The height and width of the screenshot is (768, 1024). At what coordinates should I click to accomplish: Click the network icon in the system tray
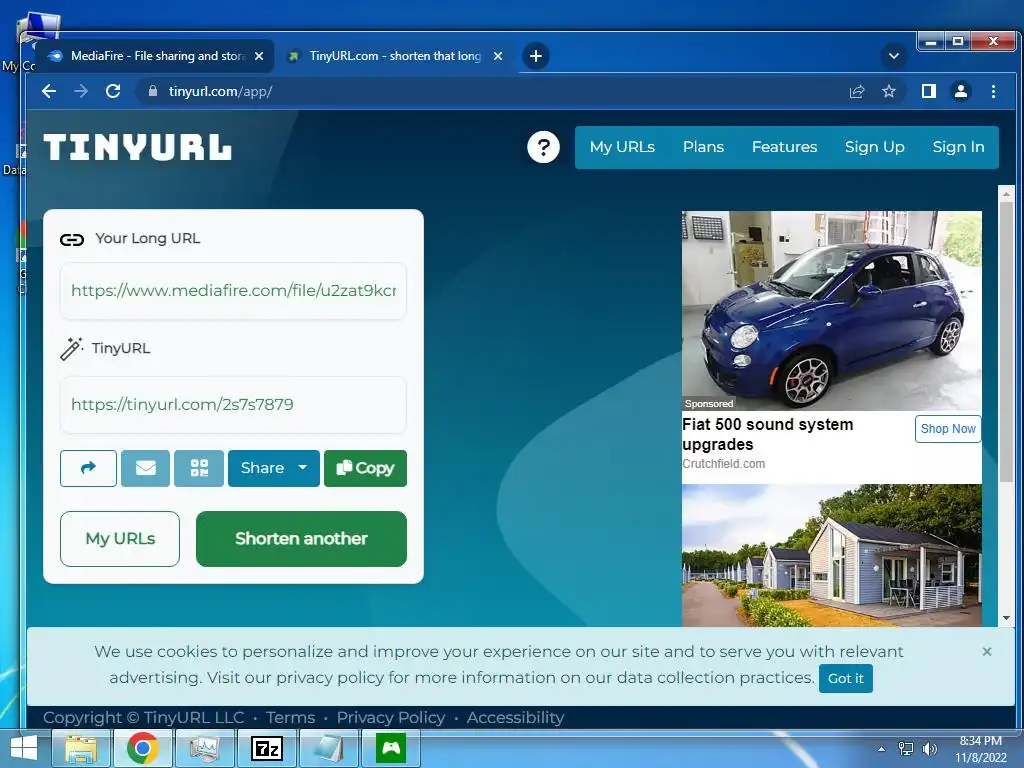906,749
